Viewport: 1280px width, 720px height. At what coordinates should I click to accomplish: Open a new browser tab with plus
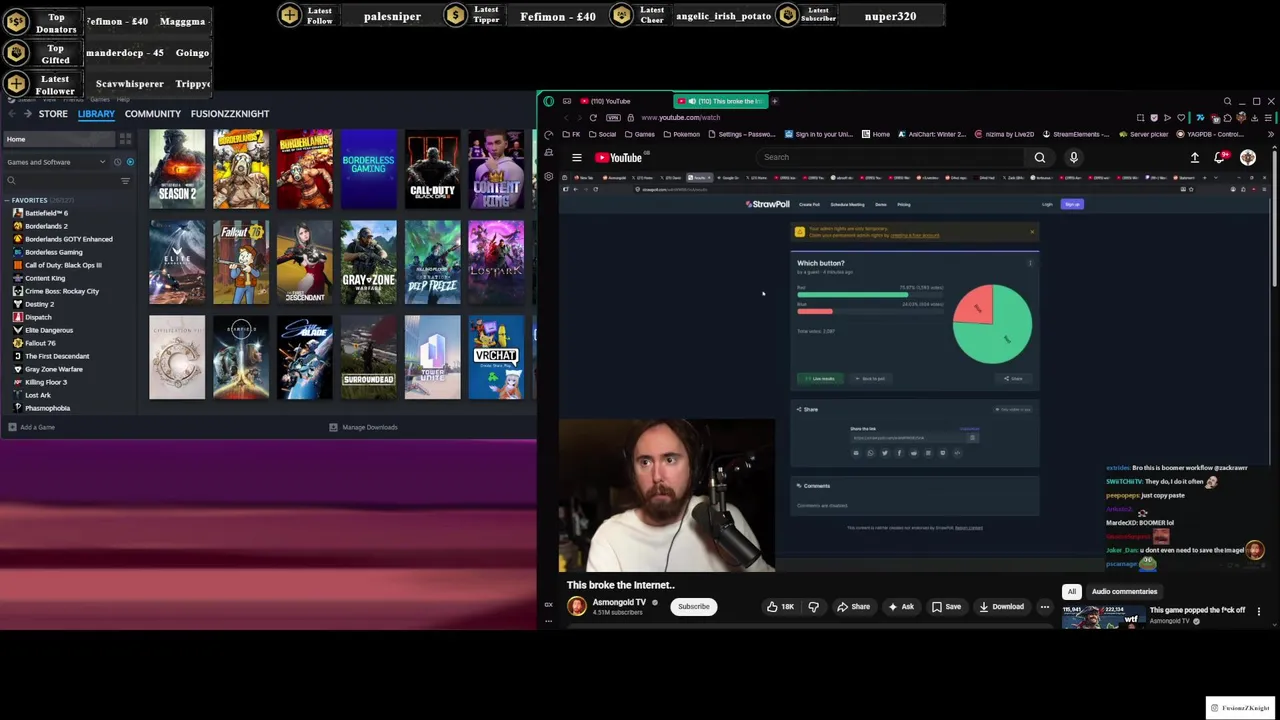[774, 101]
